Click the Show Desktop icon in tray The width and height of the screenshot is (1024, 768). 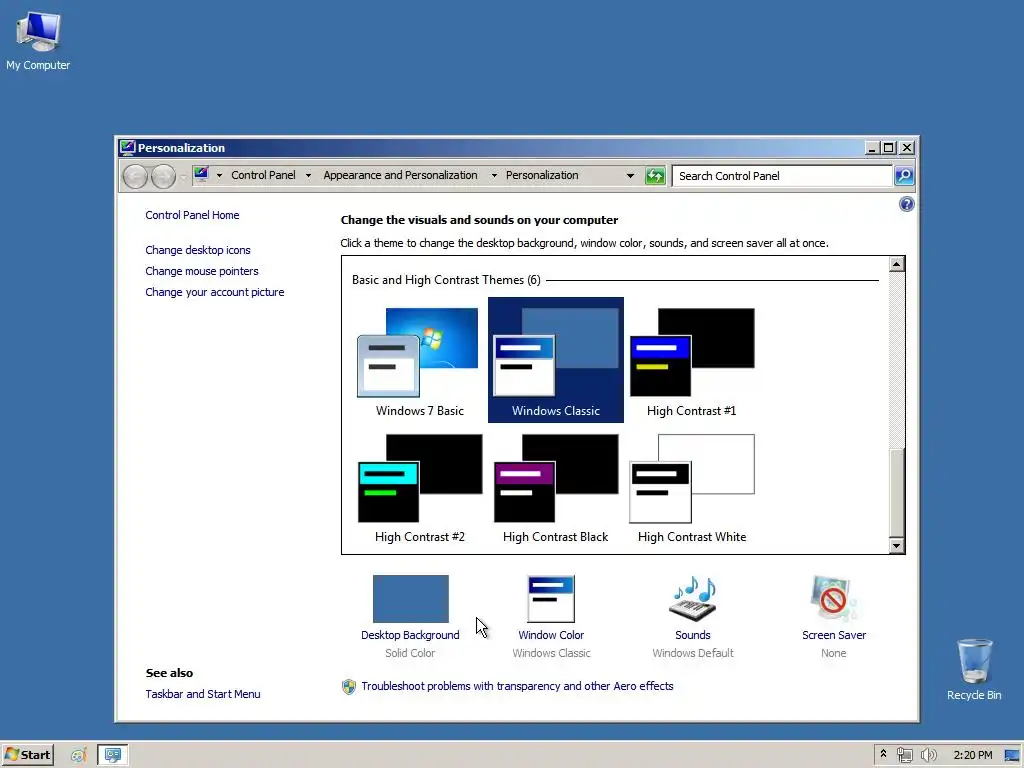point(1012,755)
